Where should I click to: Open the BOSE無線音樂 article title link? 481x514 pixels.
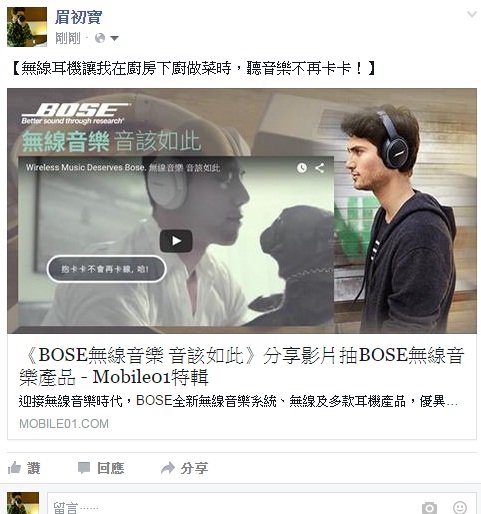click(241, 366)
